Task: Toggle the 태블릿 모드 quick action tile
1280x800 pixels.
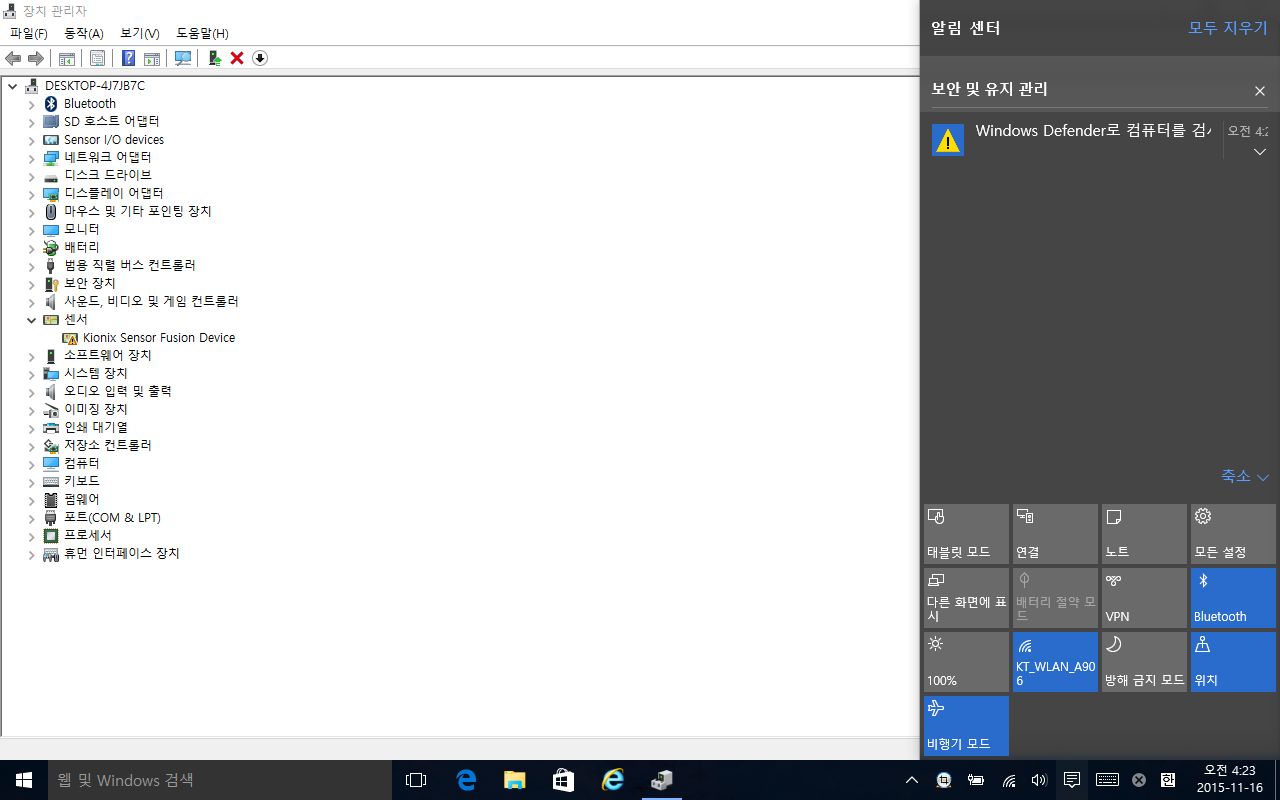Action: 966,534
